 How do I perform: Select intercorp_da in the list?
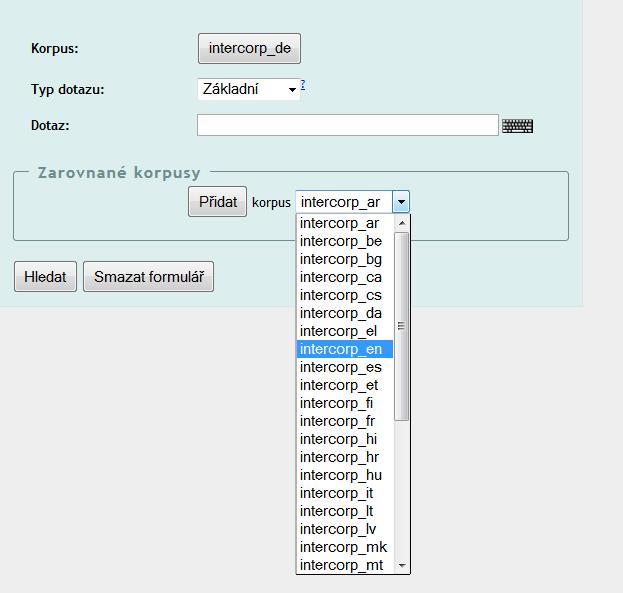345,313
